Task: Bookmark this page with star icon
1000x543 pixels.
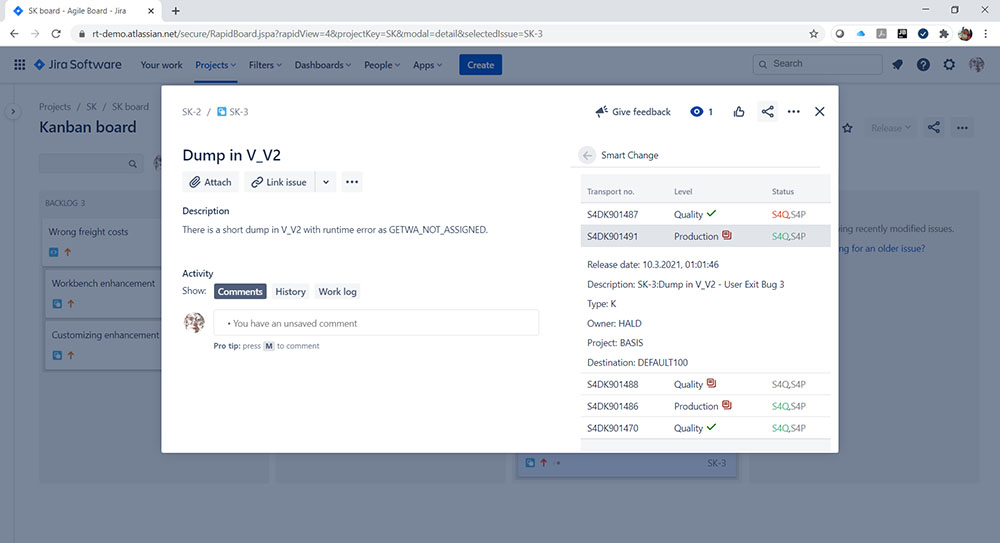Action: (x=813, y=34)
